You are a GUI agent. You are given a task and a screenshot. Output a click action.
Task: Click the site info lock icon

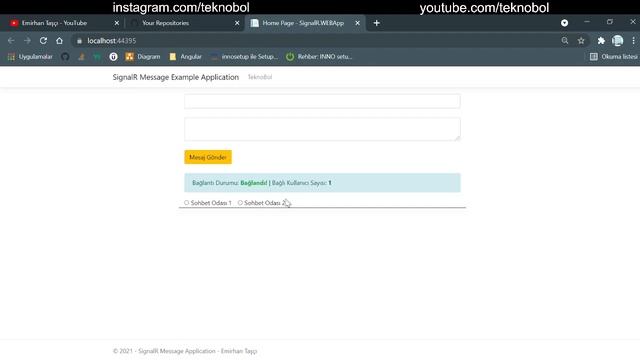click(x=80, y=41)
